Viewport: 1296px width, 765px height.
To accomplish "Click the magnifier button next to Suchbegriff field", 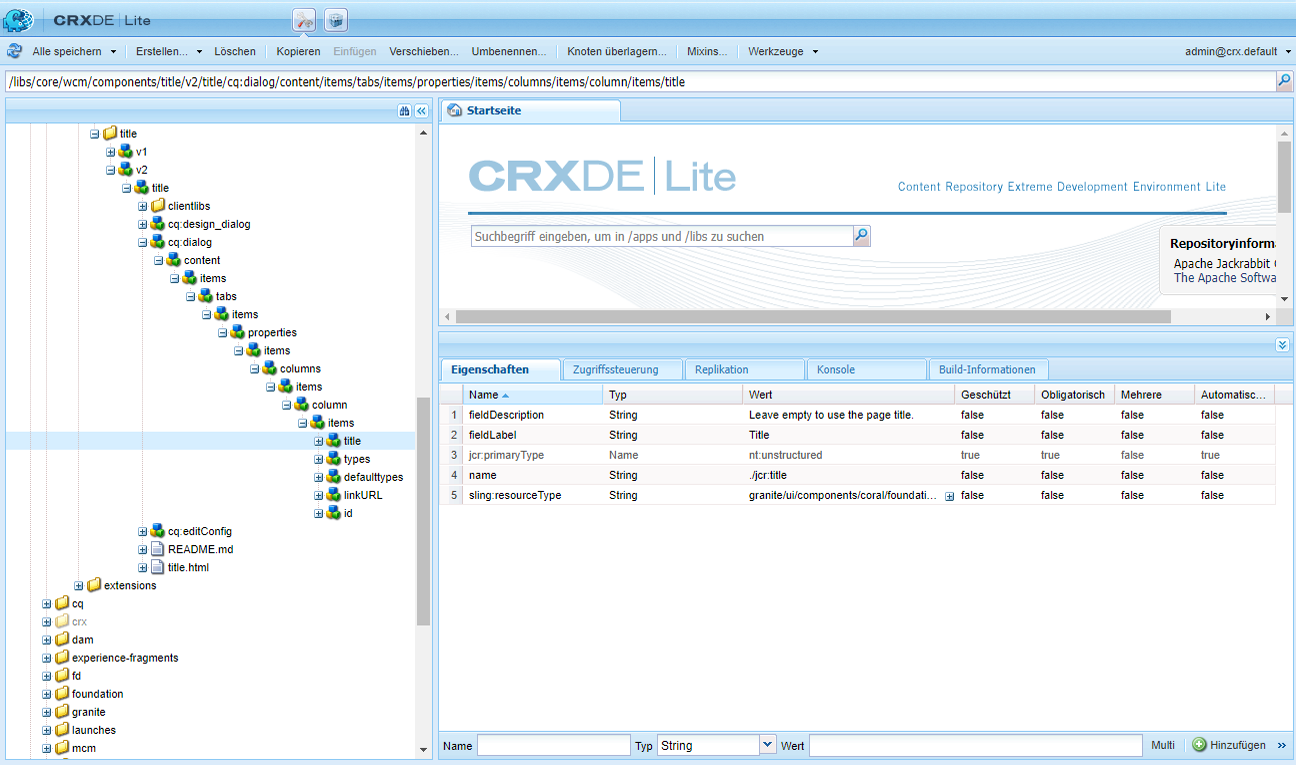I will [861, 236].
